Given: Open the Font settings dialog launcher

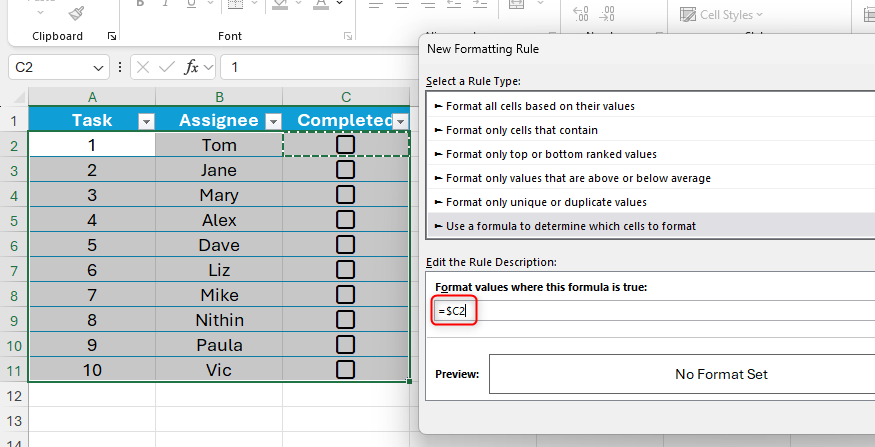Looking at the screenshot, I should (x=347, y=36).
